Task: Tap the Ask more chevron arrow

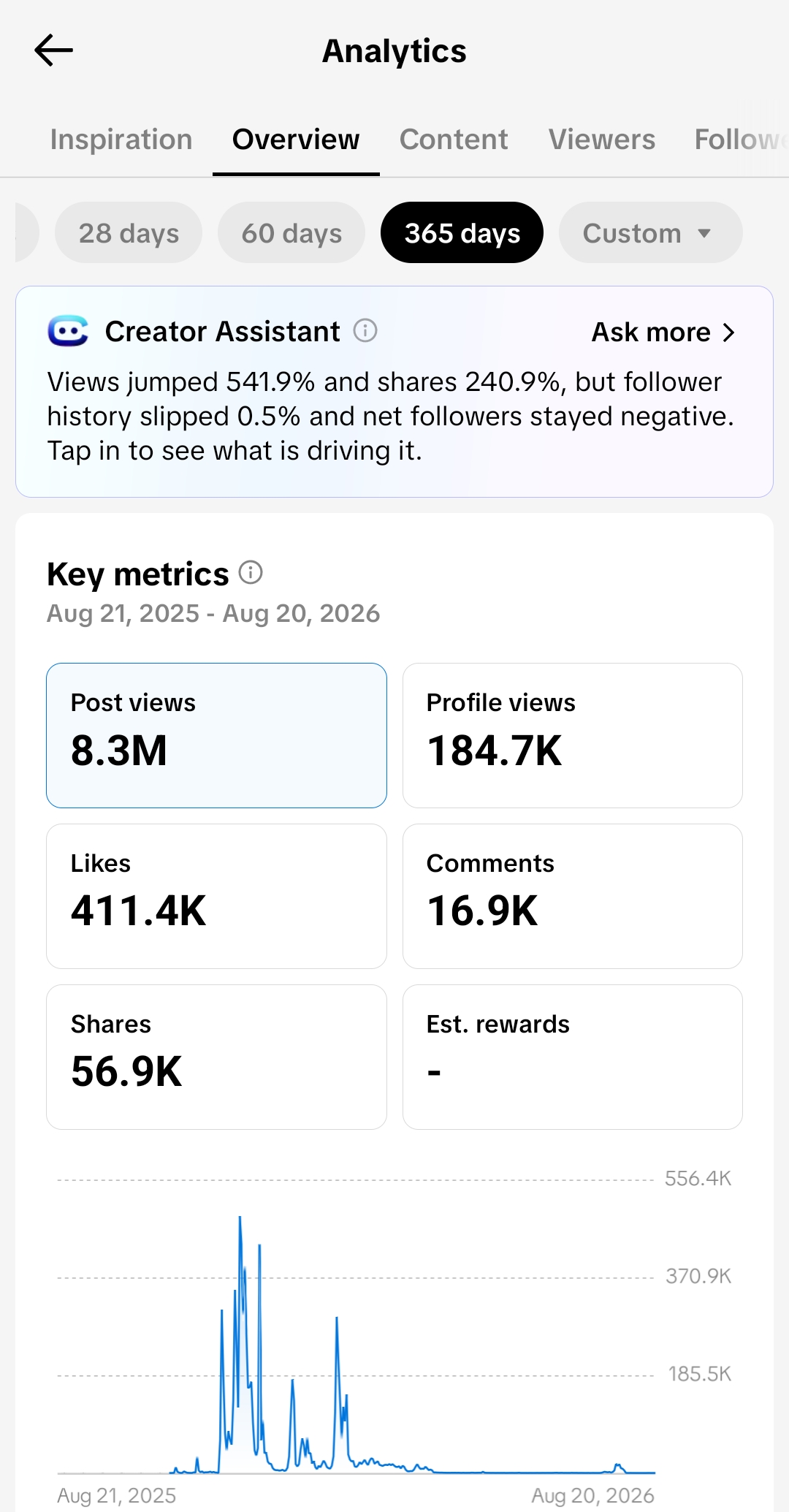Action: point(728,333)
